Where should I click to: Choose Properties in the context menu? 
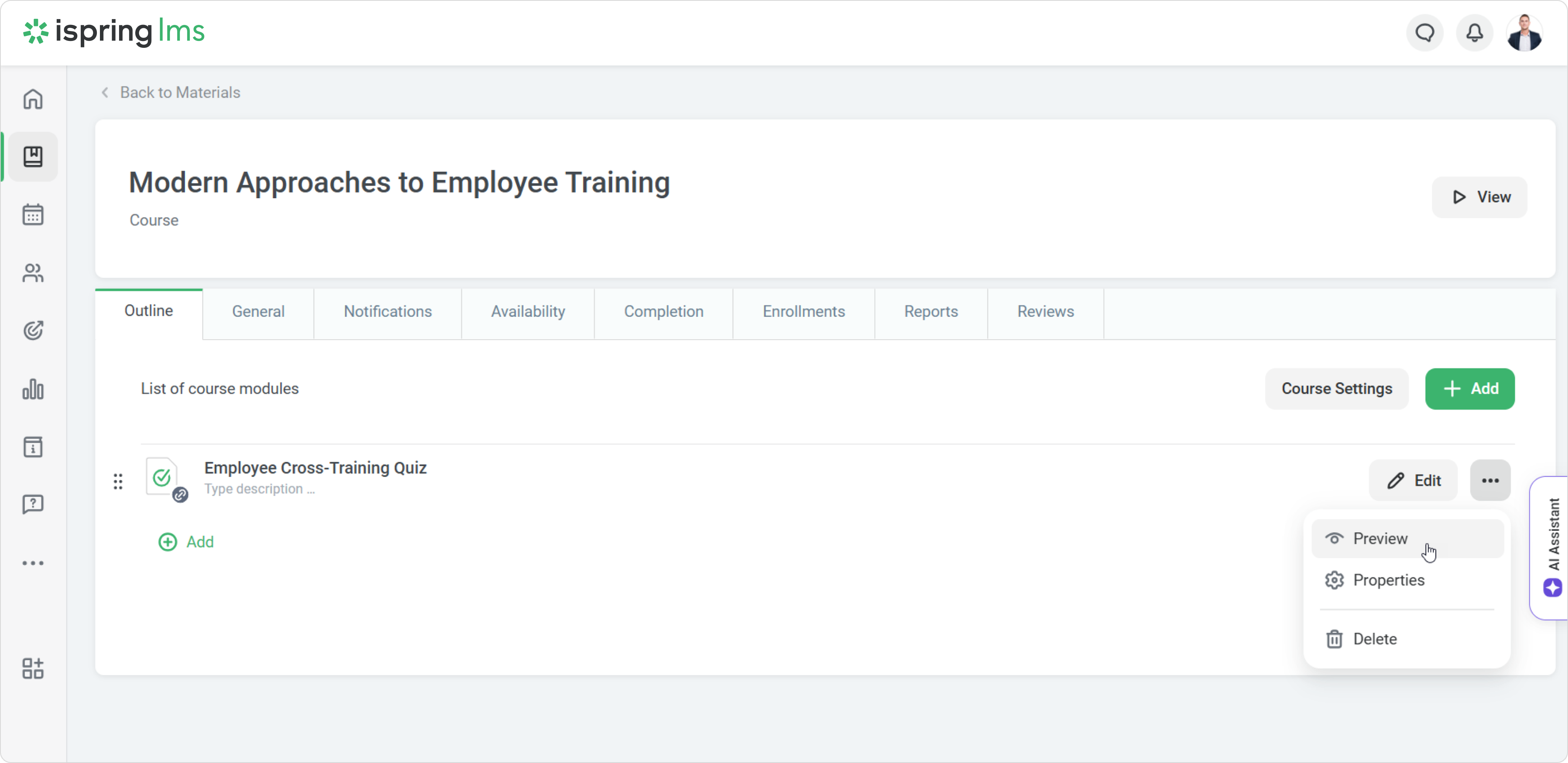tap(1388, 580)
